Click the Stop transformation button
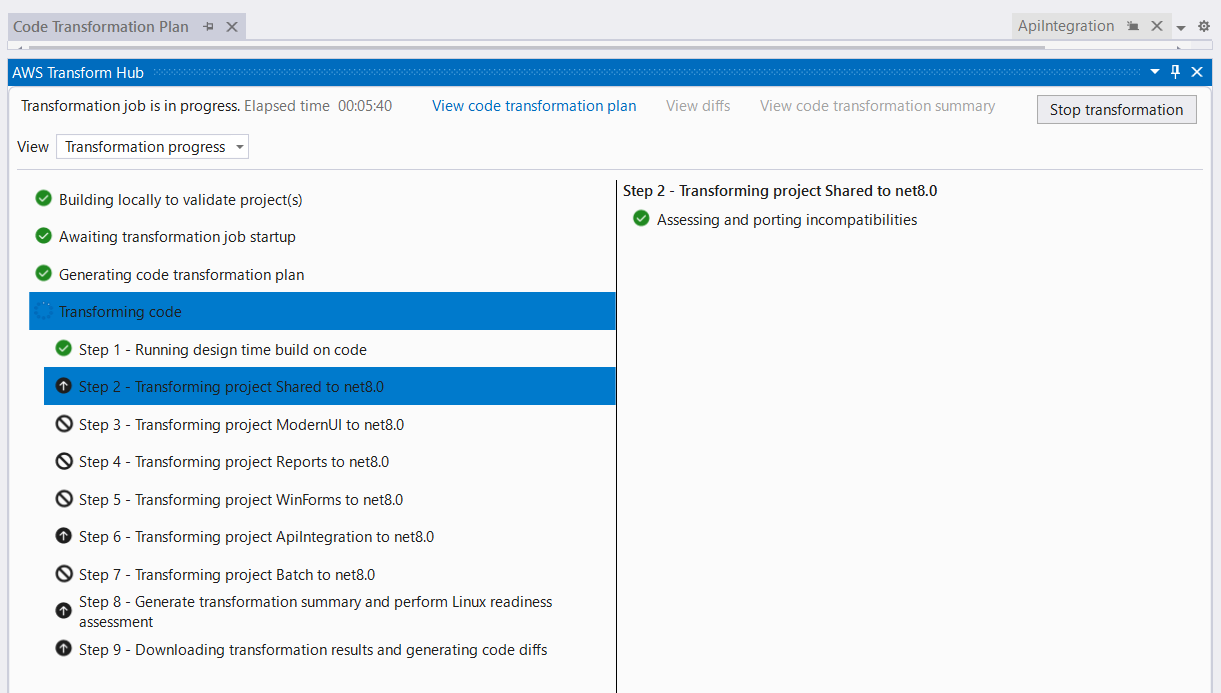This screenshot has width=1221, height=693. click(1116, 110)
